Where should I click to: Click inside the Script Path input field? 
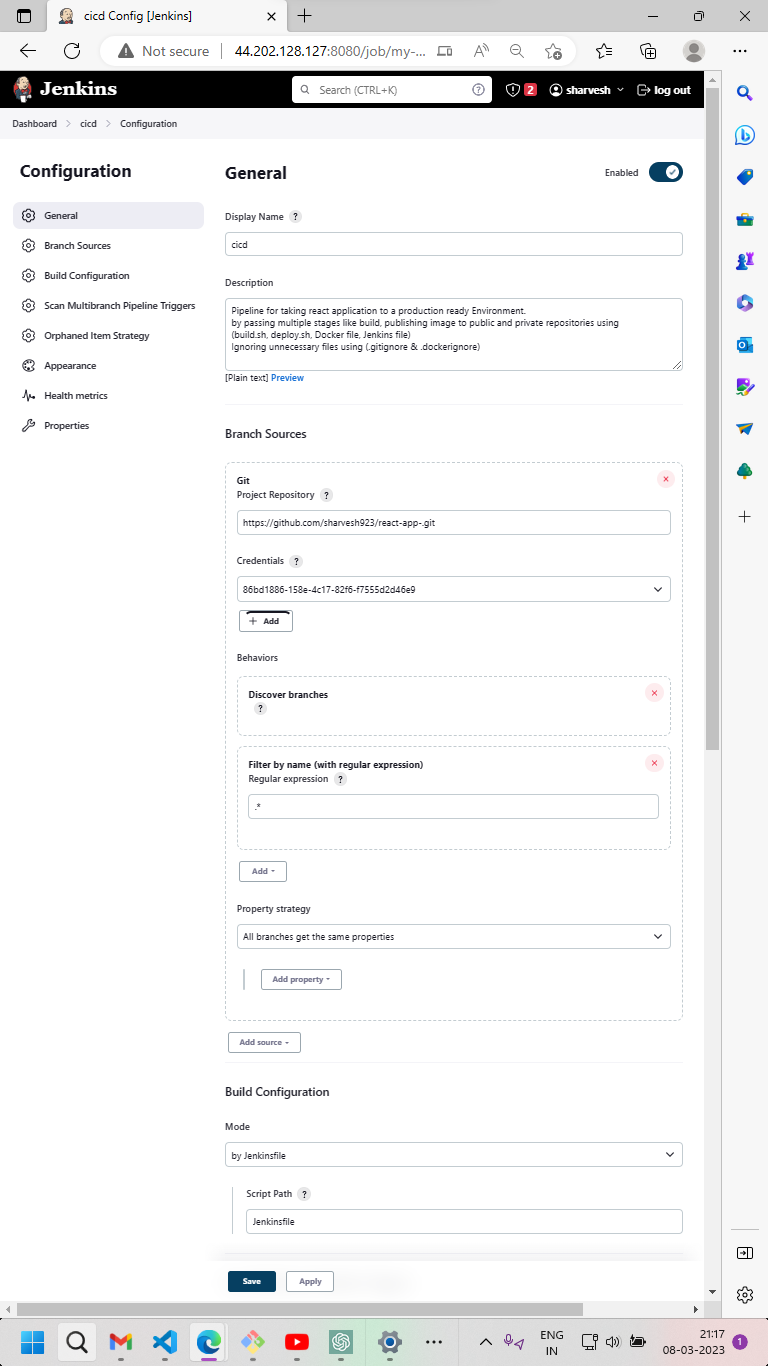pos(463,1221)
